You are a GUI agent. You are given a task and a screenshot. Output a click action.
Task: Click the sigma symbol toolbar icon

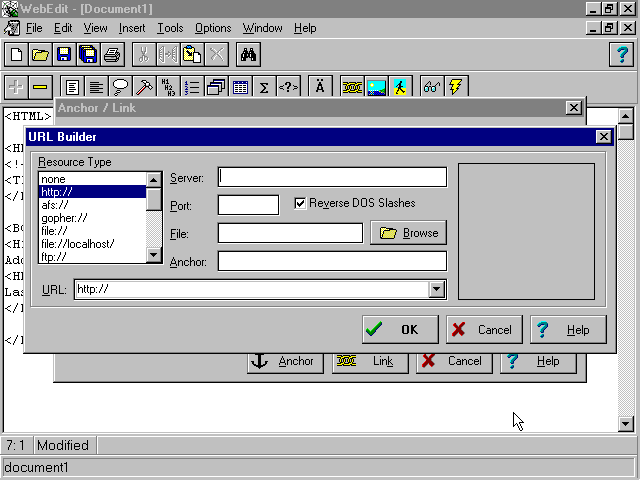click(264, 87)
